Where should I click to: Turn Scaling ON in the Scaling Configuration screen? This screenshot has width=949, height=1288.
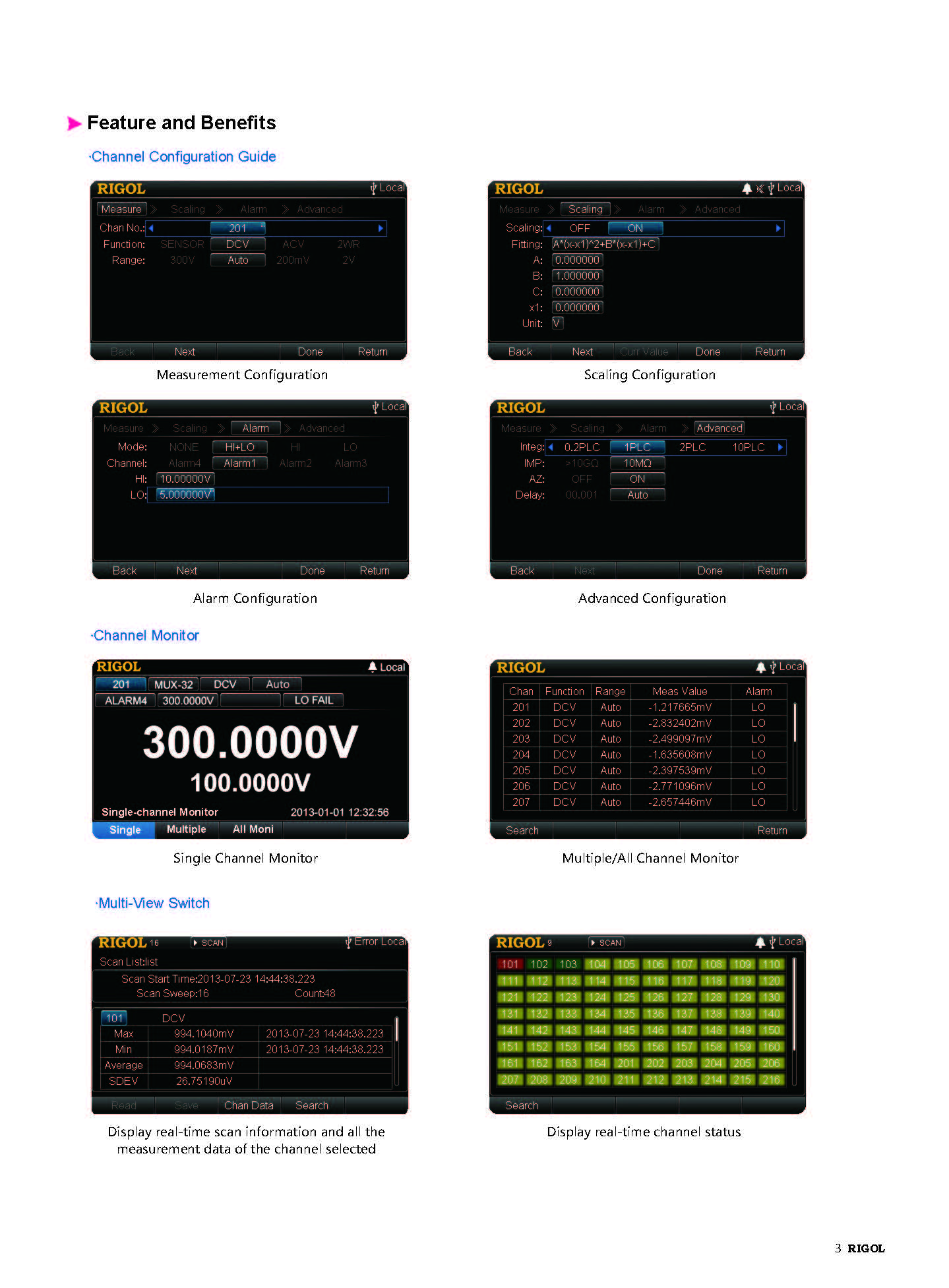pos(635,228)
